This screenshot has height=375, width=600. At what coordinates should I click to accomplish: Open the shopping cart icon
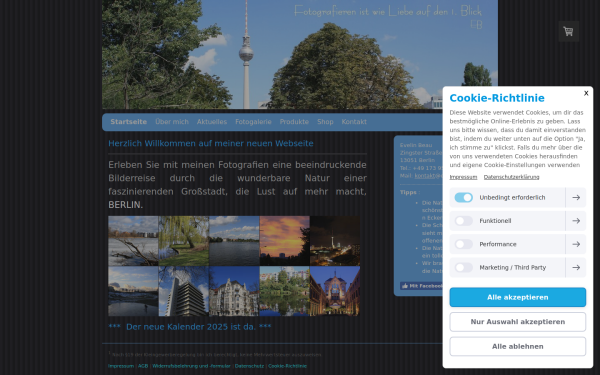tap(568, 31)
